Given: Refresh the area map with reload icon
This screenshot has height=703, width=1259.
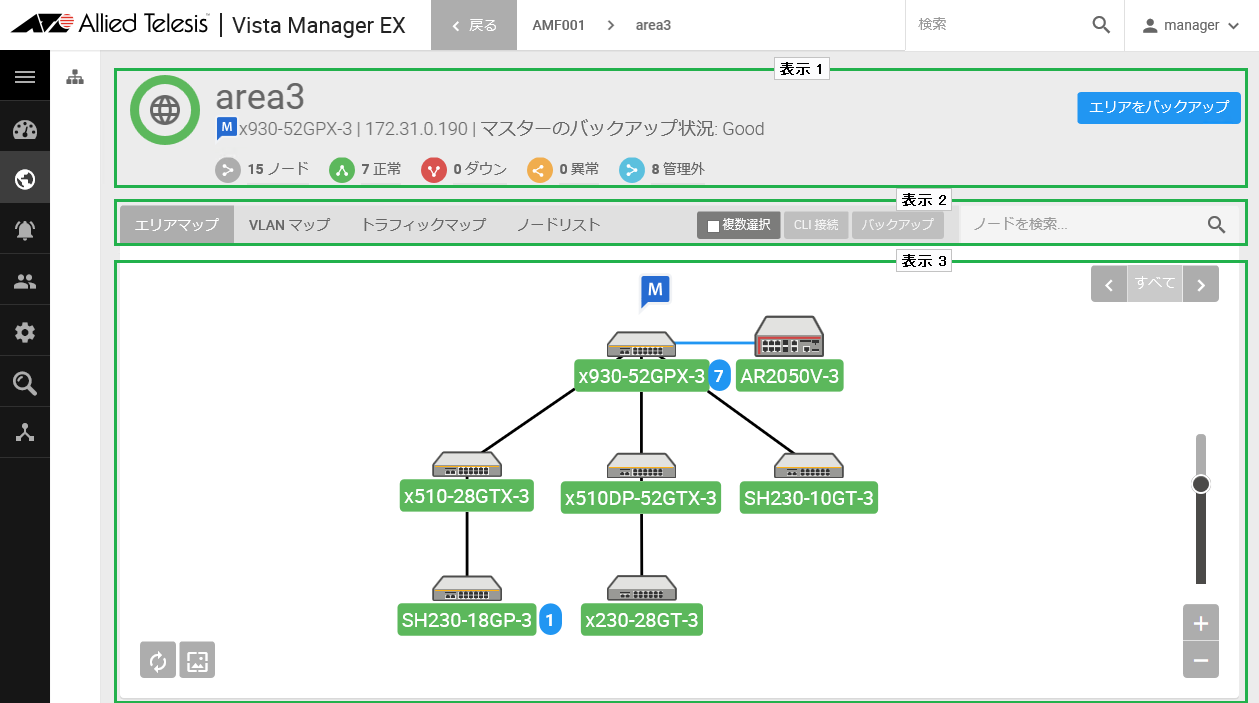Looking at the screenshot, I should click(158, 660).
